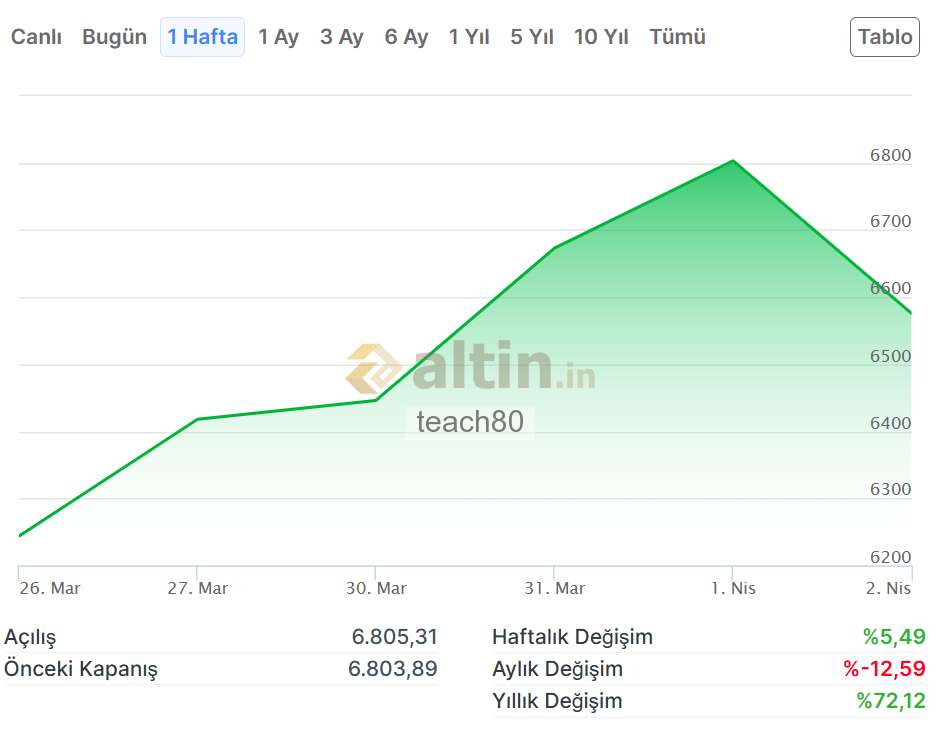Show the 1 Ay chart range

tap(278, 37)
